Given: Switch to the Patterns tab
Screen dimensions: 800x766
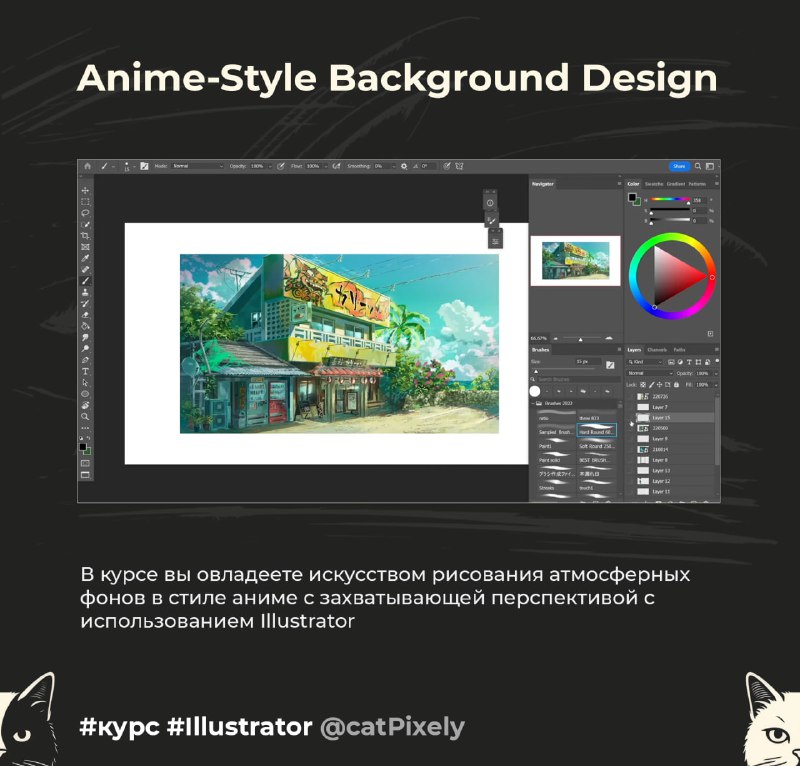Looking at the screenshot, I should pos(697,184).
